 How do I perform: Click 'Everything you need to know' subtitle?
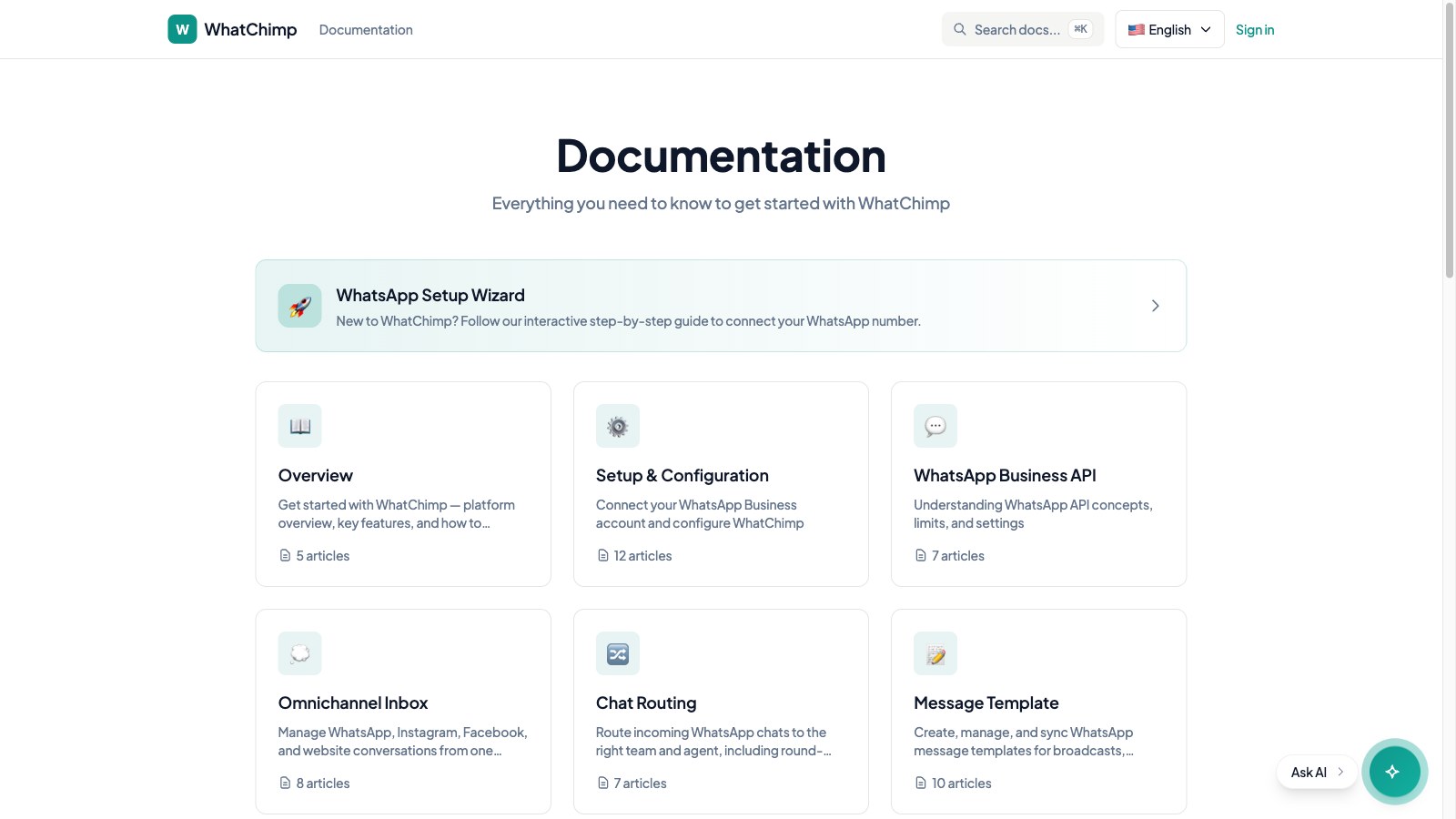point(721,203)
